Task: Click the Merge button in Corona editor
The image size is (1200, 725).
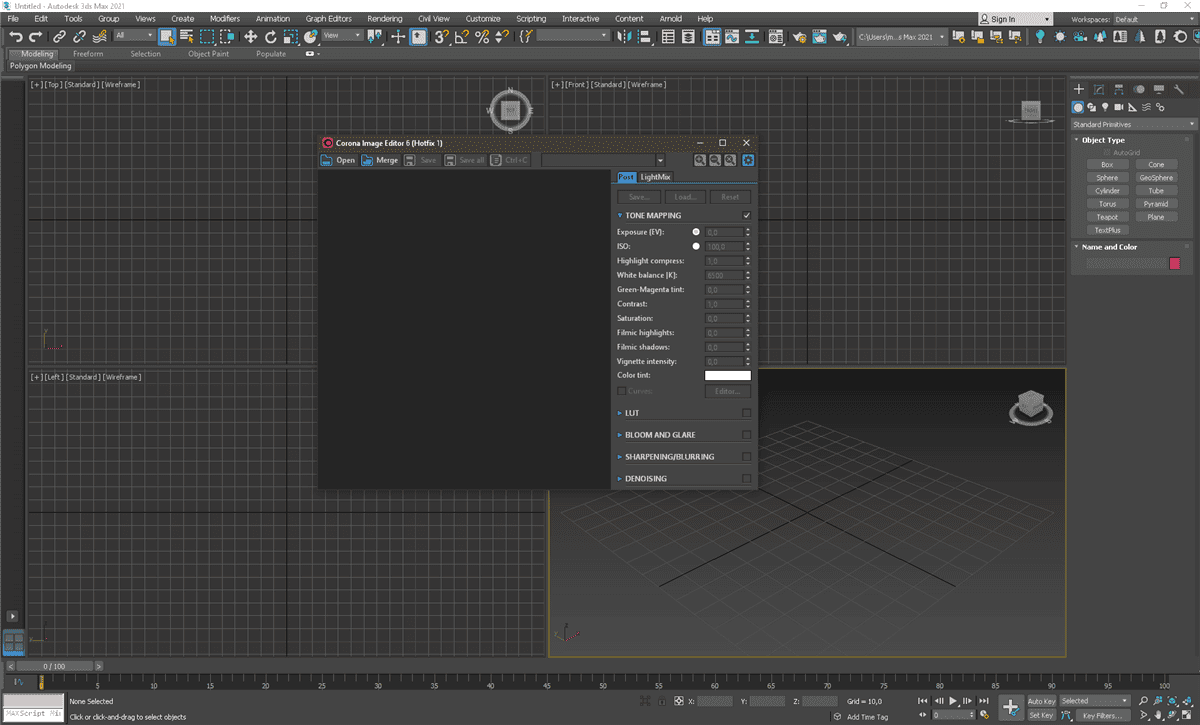Action: 380,160
